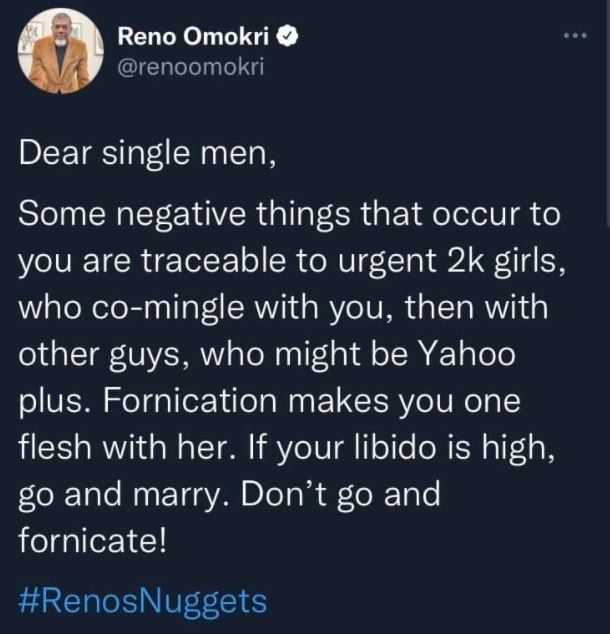Image resolution: width=610 pixels, height=634 pixels.
Task: Open the #RenosNuggets hashtag
Action: point(143,601)
